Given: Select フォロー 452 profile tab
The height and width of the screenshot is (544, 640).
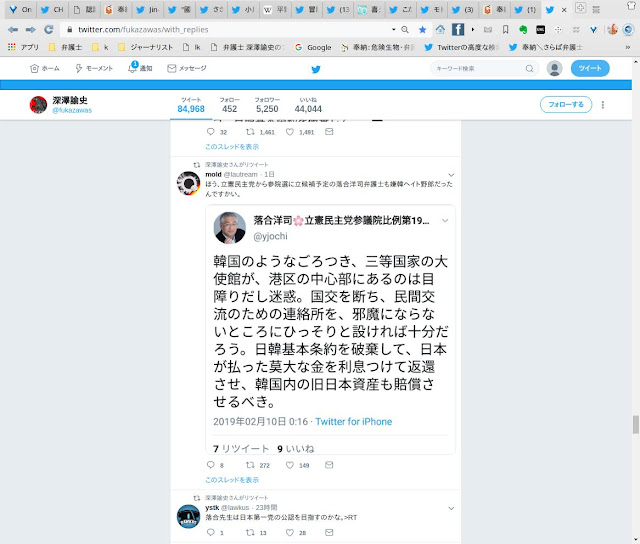Looking at the screenshot, I should click(229, 105).
